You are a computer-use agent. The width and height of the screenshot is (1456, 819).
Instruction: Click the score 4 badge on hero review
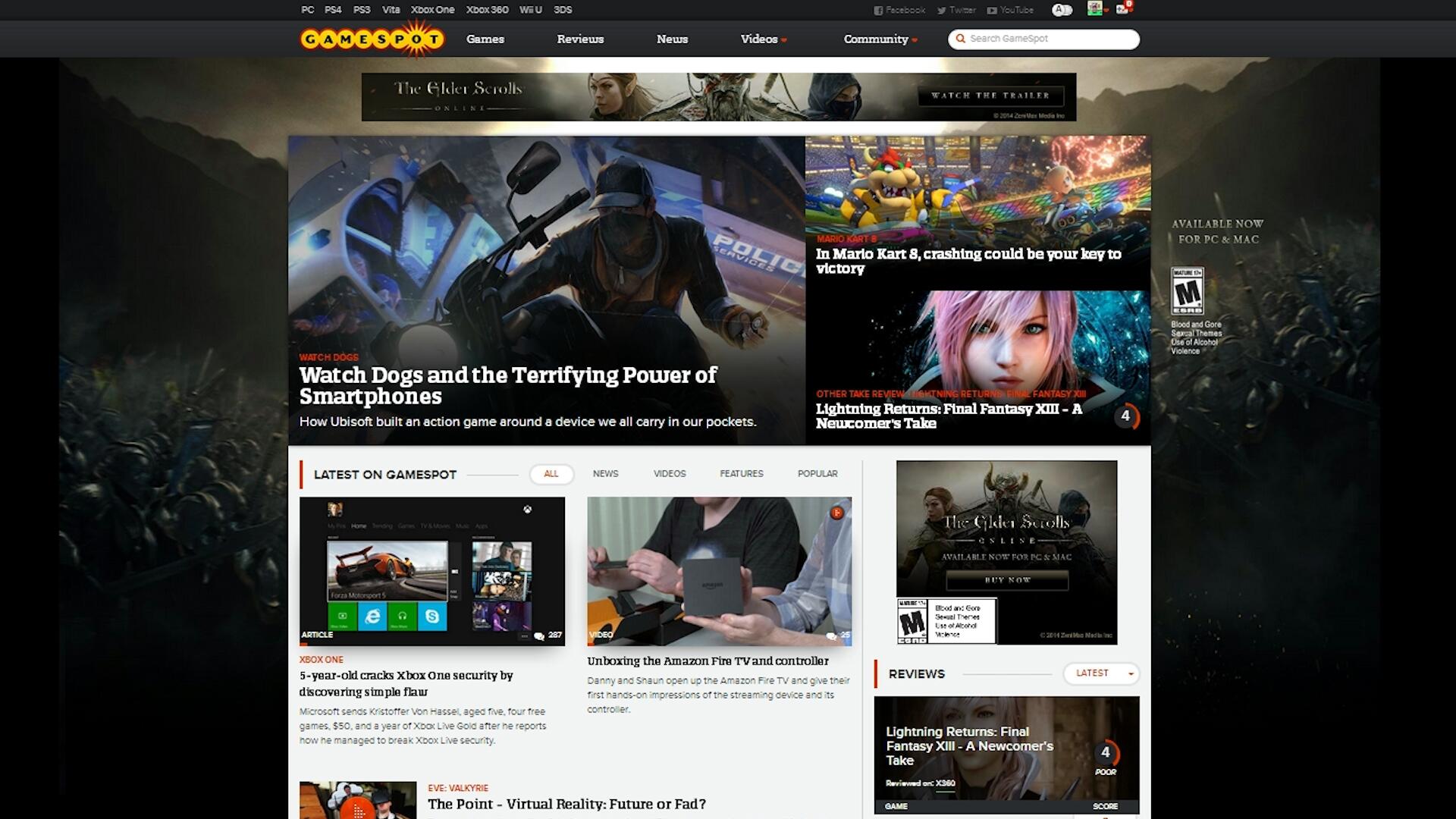tap(1126, 416)
